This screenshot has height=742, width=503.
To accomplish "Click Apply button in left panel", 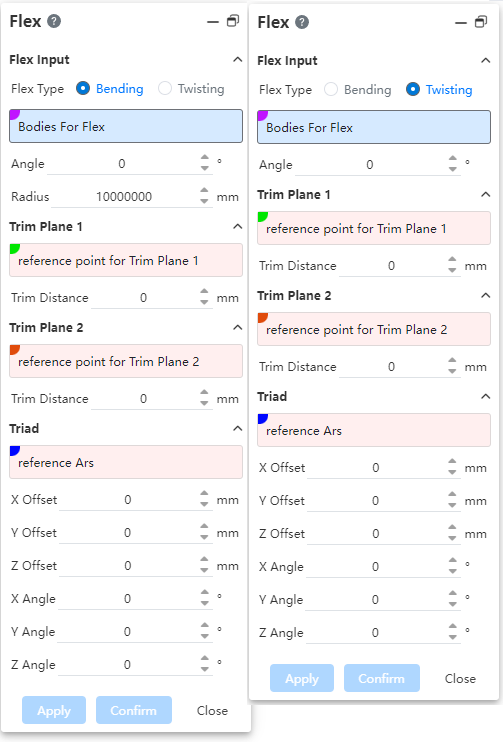I will click(54, 710).
